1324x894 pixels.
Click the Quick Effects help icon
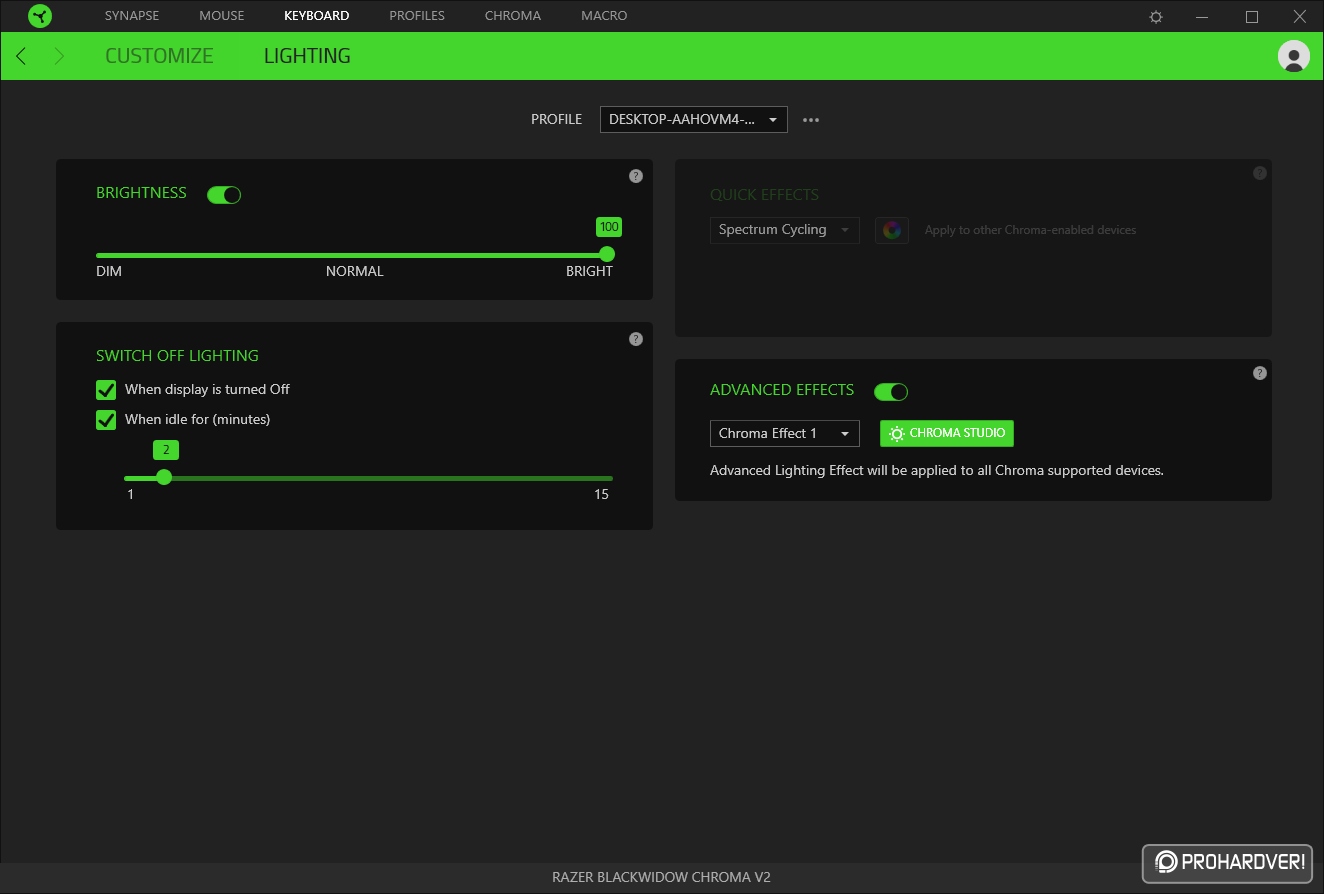[x=1260, y=173]
